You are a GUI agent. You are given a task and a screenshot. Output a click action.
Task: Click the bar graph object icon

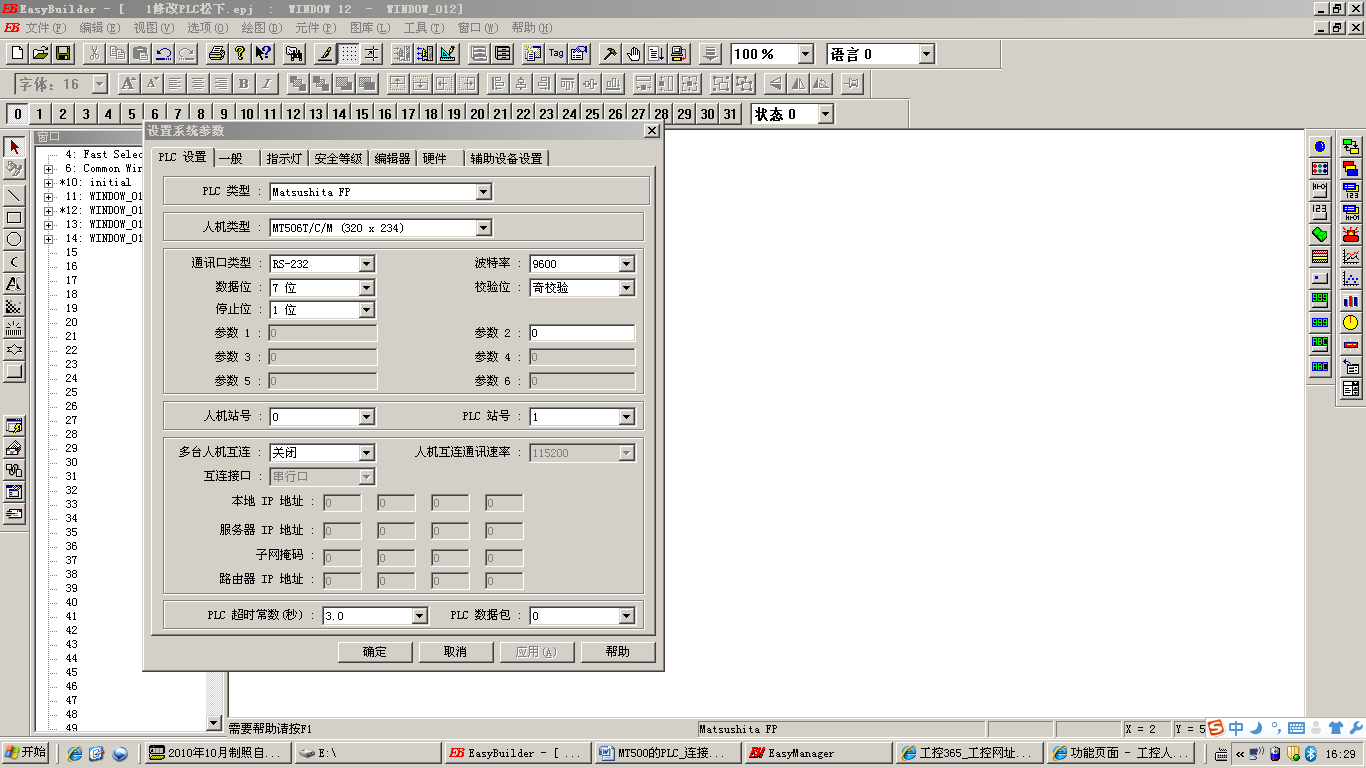point(1351,300)
